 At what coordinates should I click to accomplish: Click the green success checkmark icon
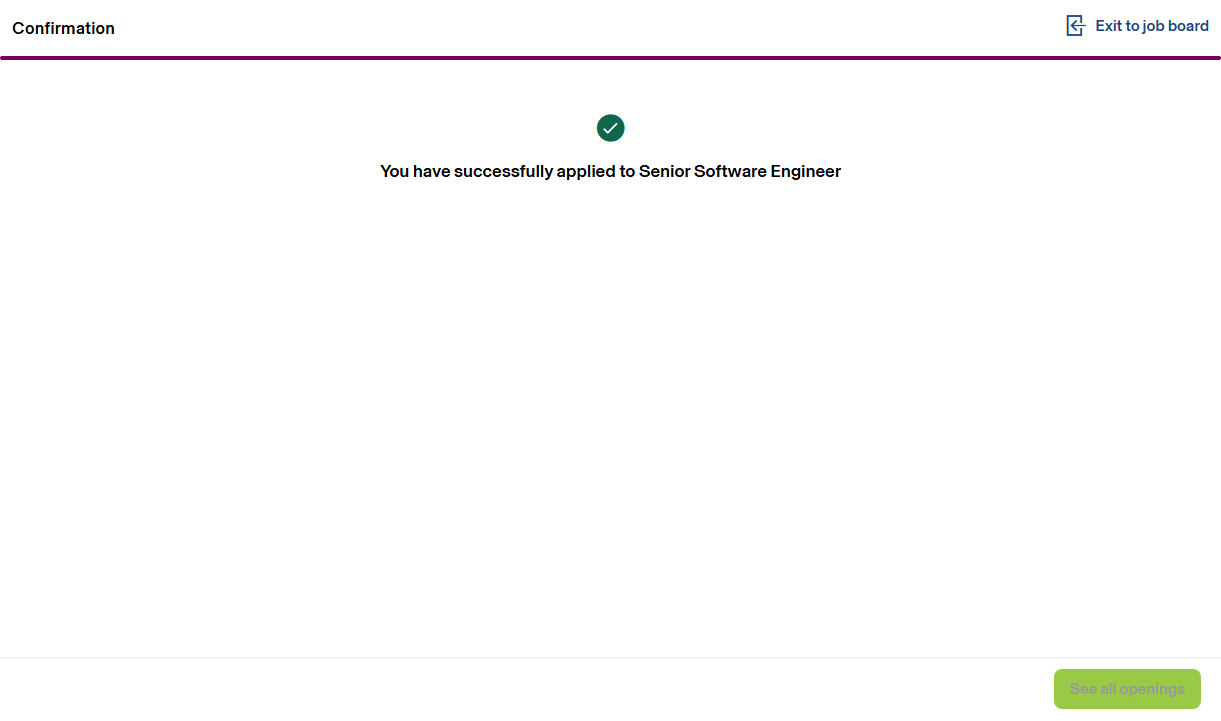[610, 128]
